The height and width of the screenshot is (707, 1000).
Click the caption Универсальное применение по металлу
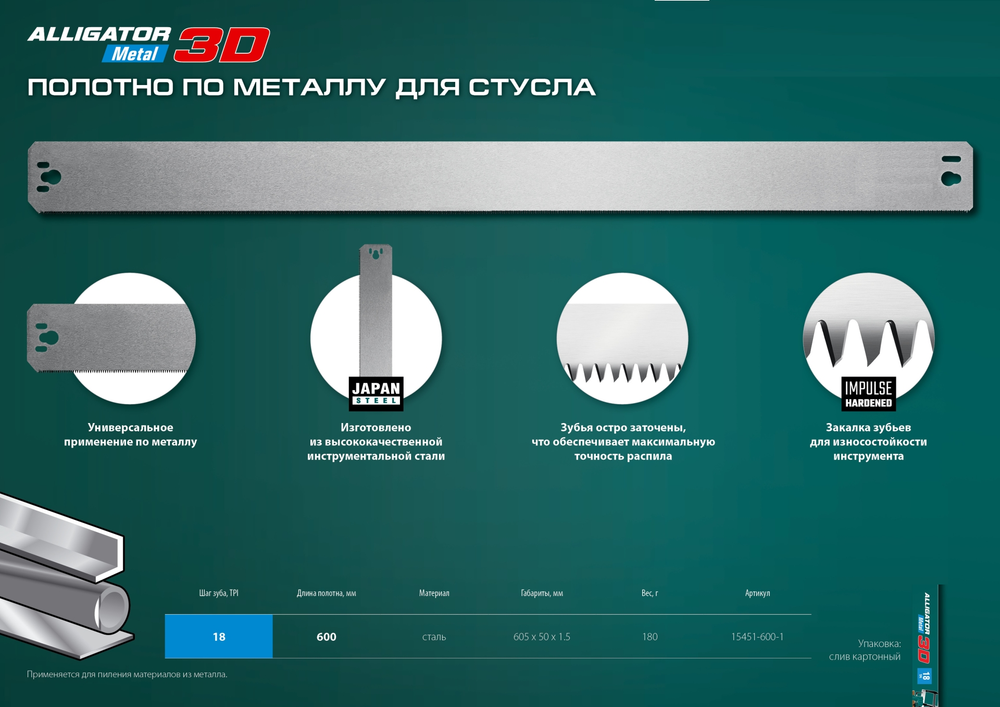tap(130, 435)
